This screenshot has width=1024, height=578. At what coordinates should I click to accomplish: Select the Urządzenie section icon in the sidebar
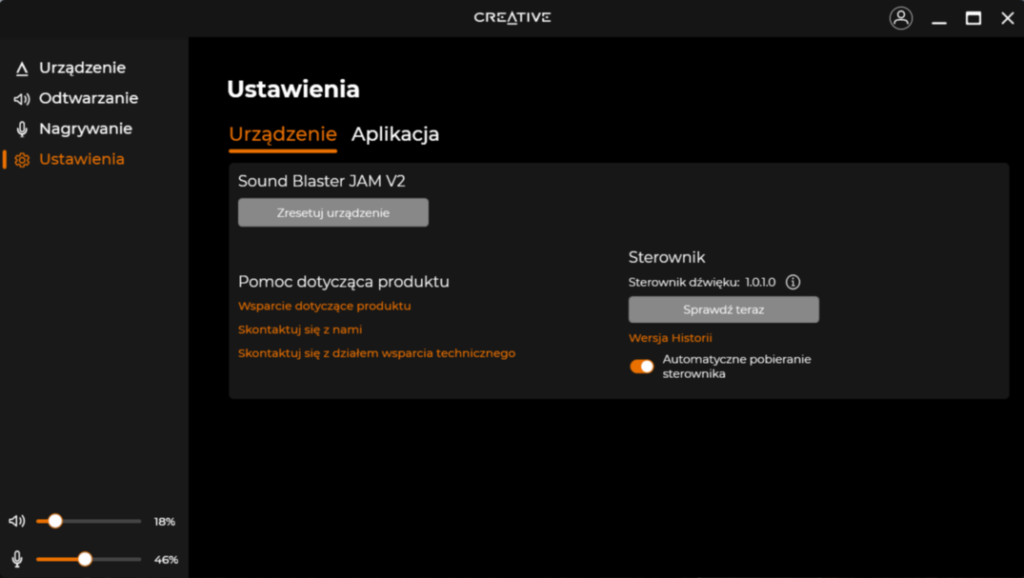[22, 67]
